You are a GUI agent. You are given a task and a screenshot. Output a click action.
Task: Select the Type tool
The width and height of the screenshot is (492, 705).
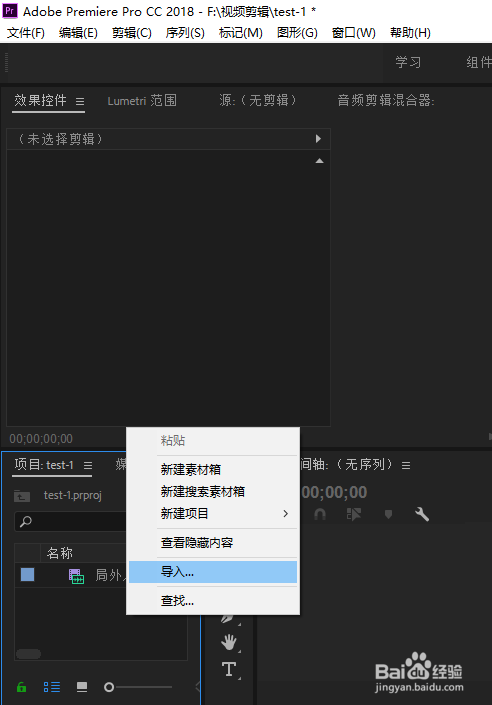(229, 669)
